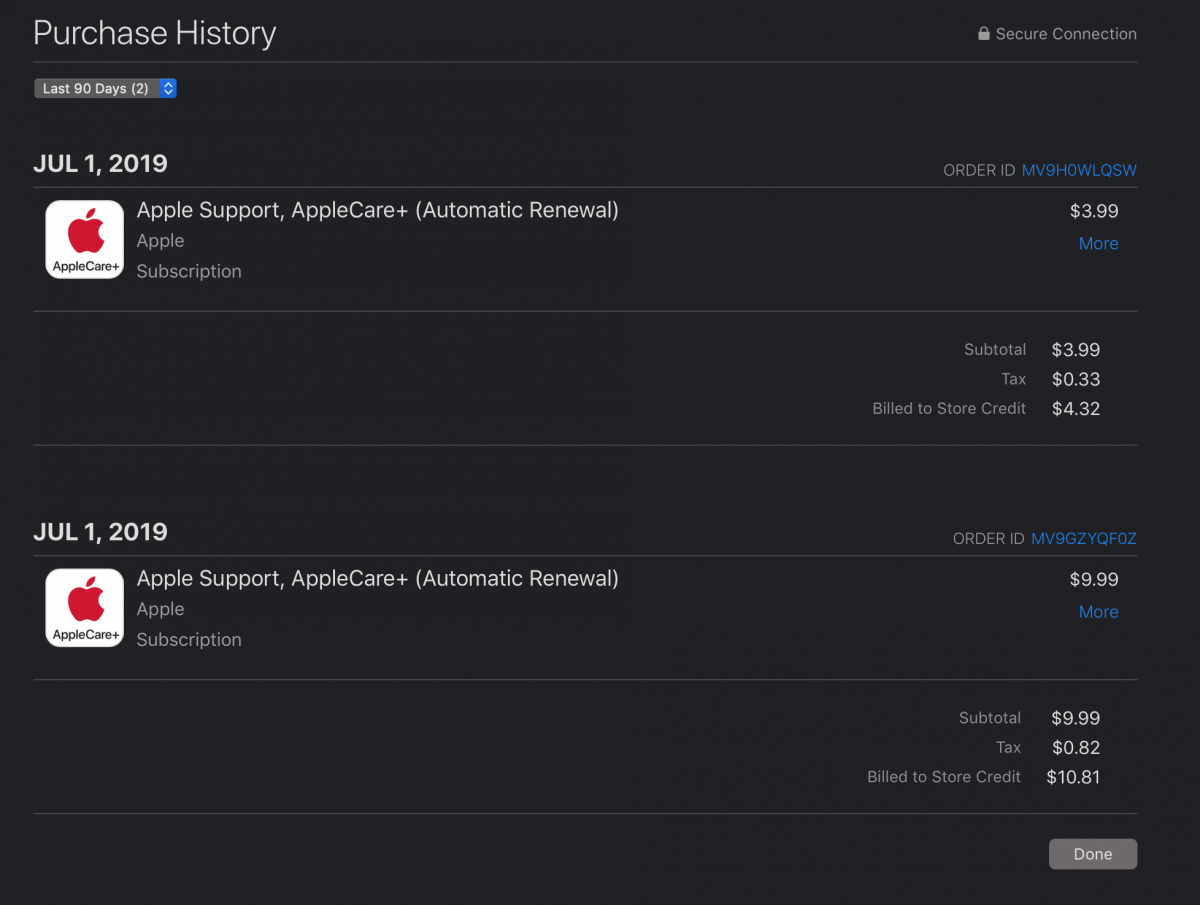Click the Done button

coord(1093,854)
